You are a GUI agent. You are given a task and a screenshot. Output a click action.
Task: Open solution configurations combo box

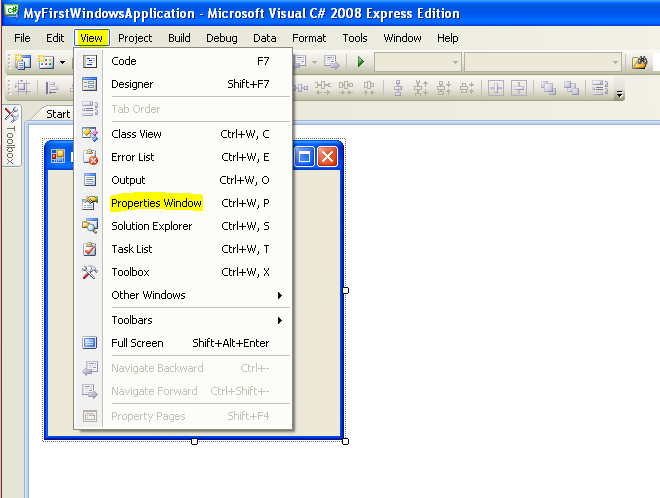(x=418, y=62)
